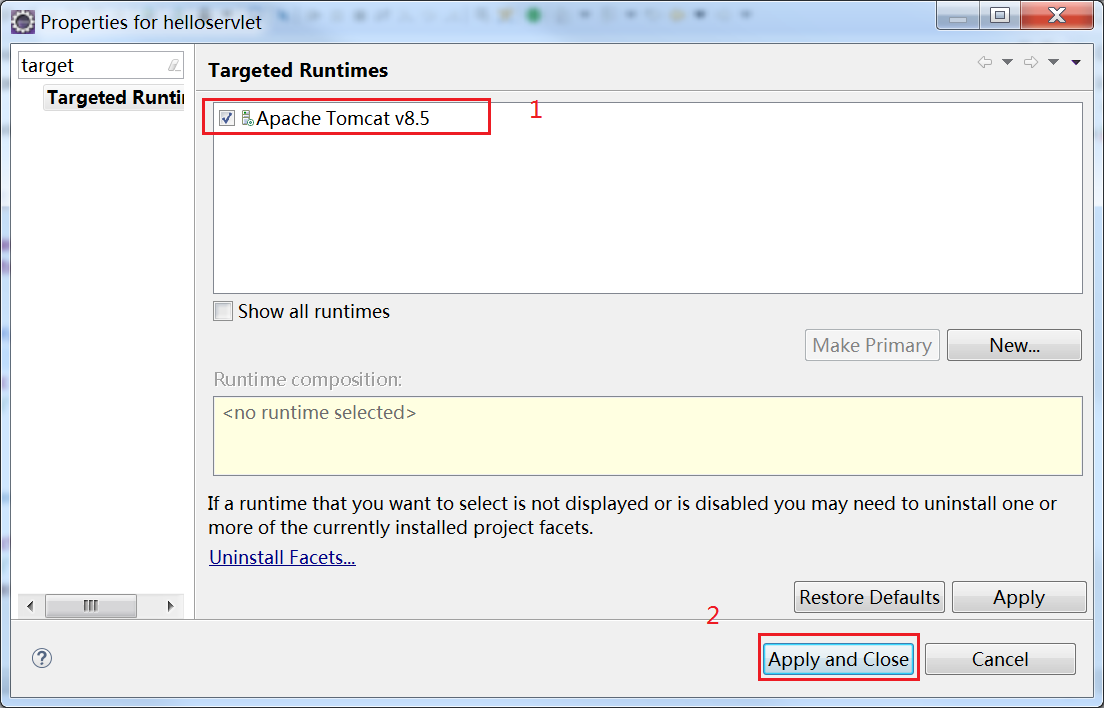Click the Restore Defaults button

coord(870,597)
